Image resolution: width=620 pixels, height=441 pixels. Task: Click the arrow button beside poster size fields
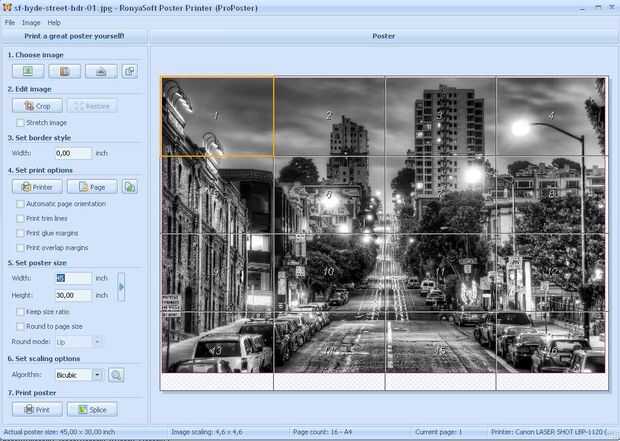point(121,287)
